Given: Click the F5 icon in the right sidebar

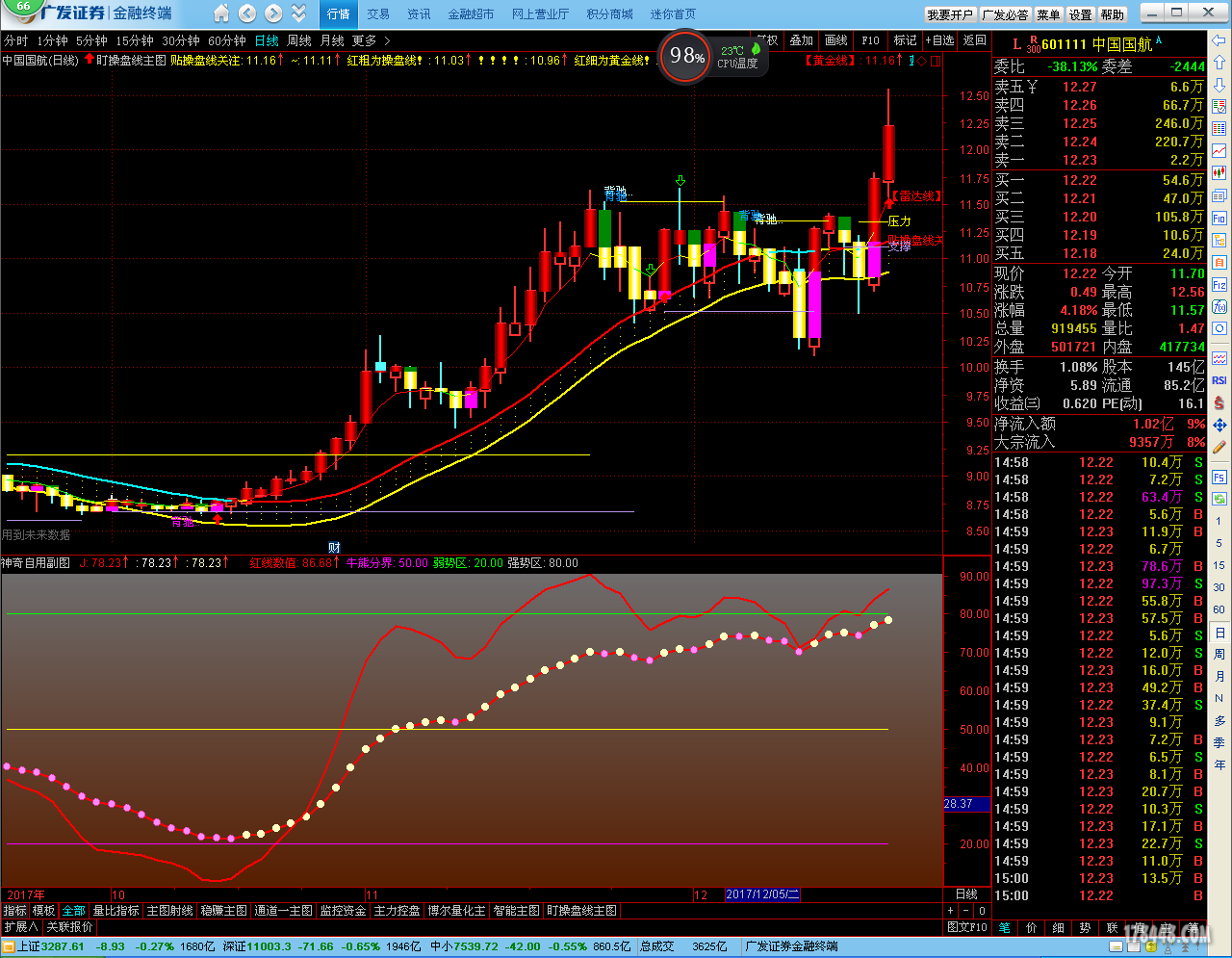Looking at the screenshot, I should pyautogui.click(x=1219, y=478).
